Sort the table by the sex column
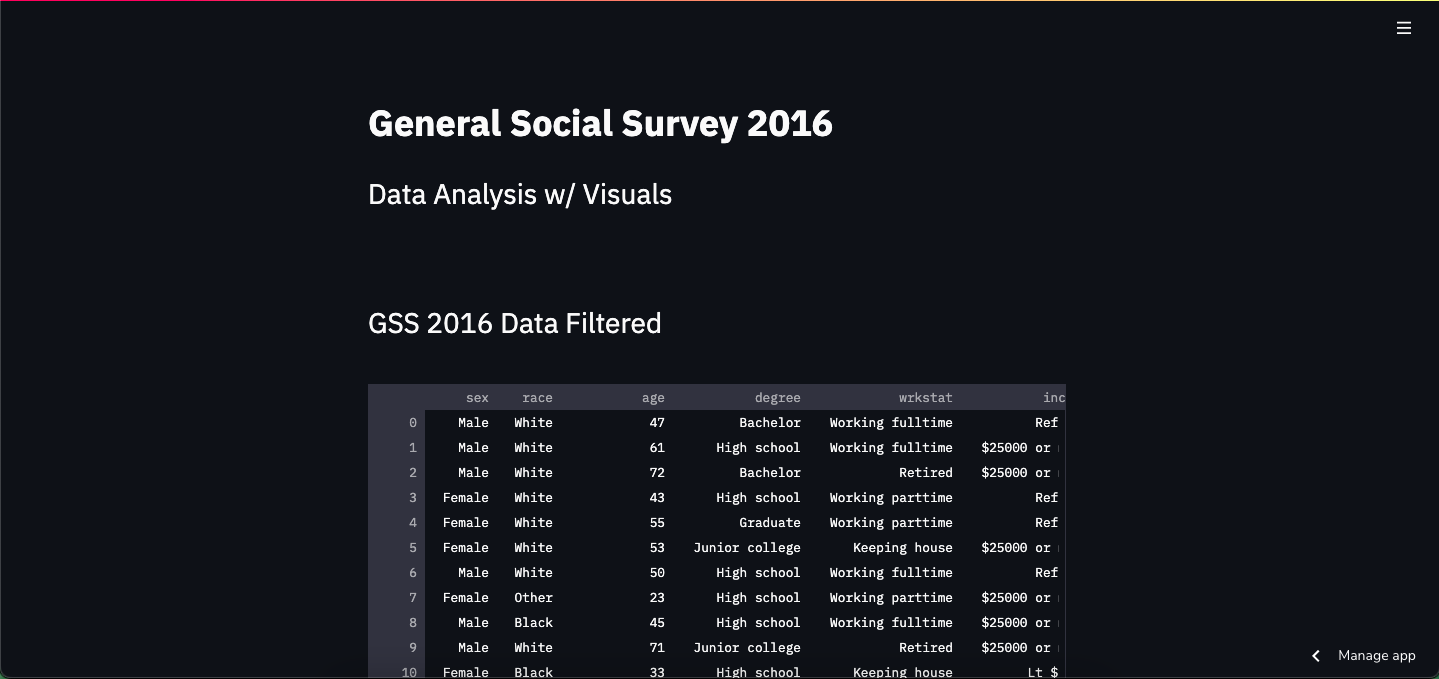The image size is (1439, 679). coord(477,397)
